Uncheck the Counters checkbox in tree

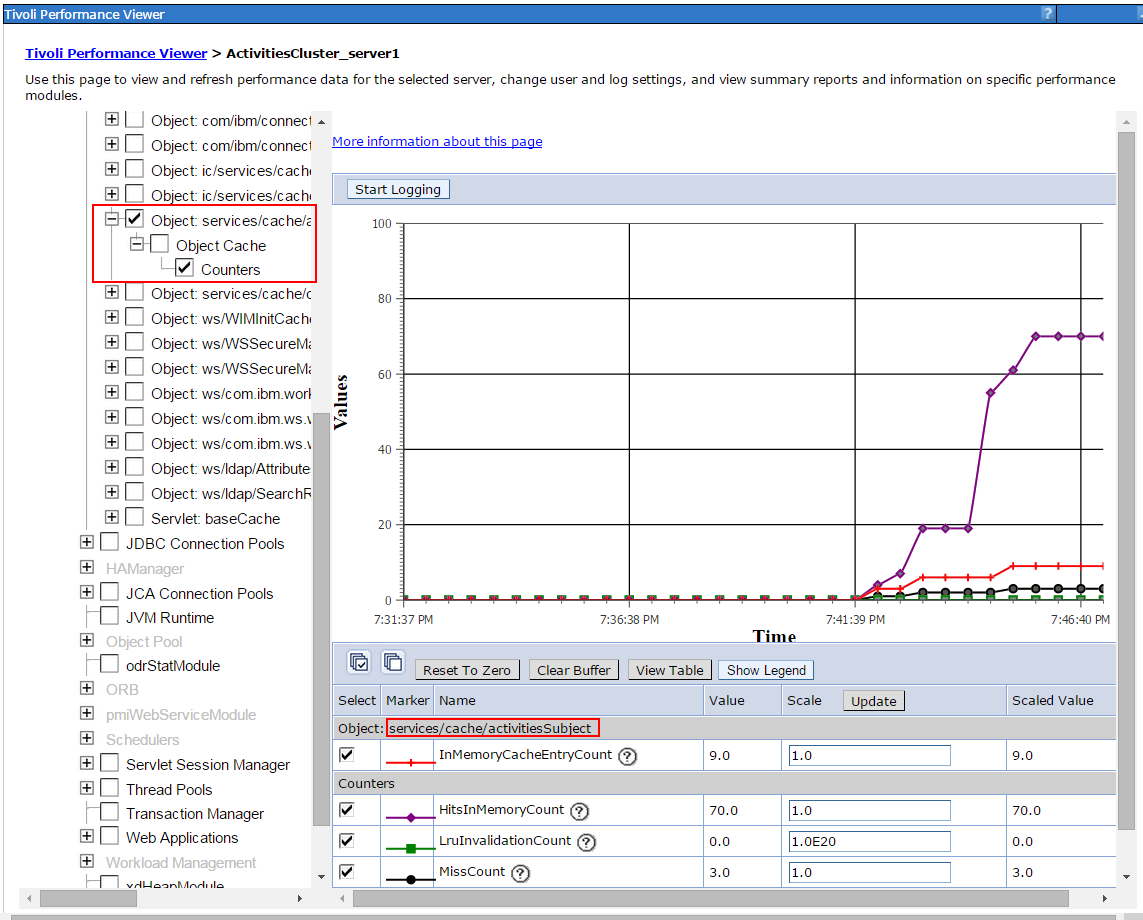point(184,269)
